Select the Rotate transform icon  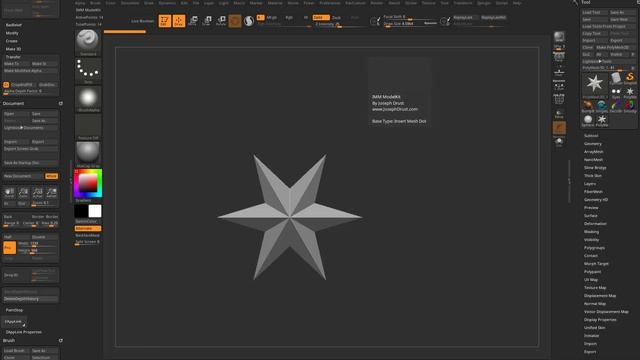[221, 21]
